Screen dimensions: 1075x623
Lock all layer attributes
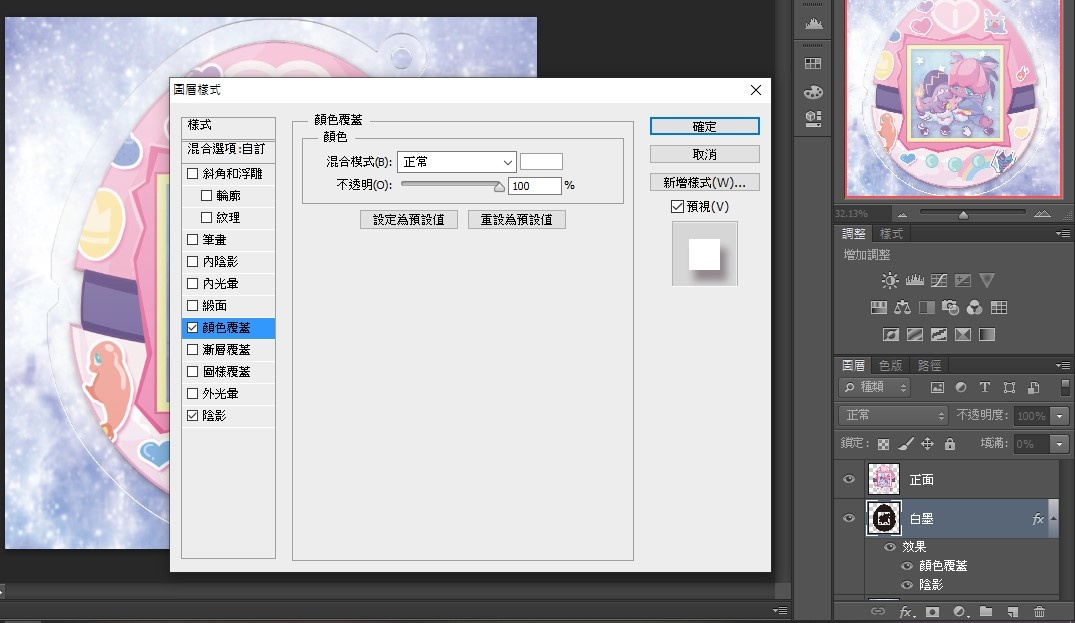pos(950,444)
